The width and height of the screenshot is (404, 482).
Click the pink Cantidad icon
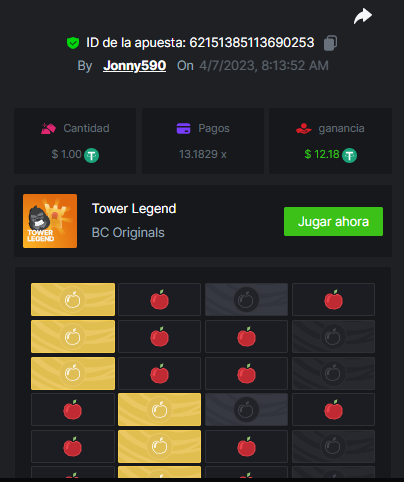[48, 129]
